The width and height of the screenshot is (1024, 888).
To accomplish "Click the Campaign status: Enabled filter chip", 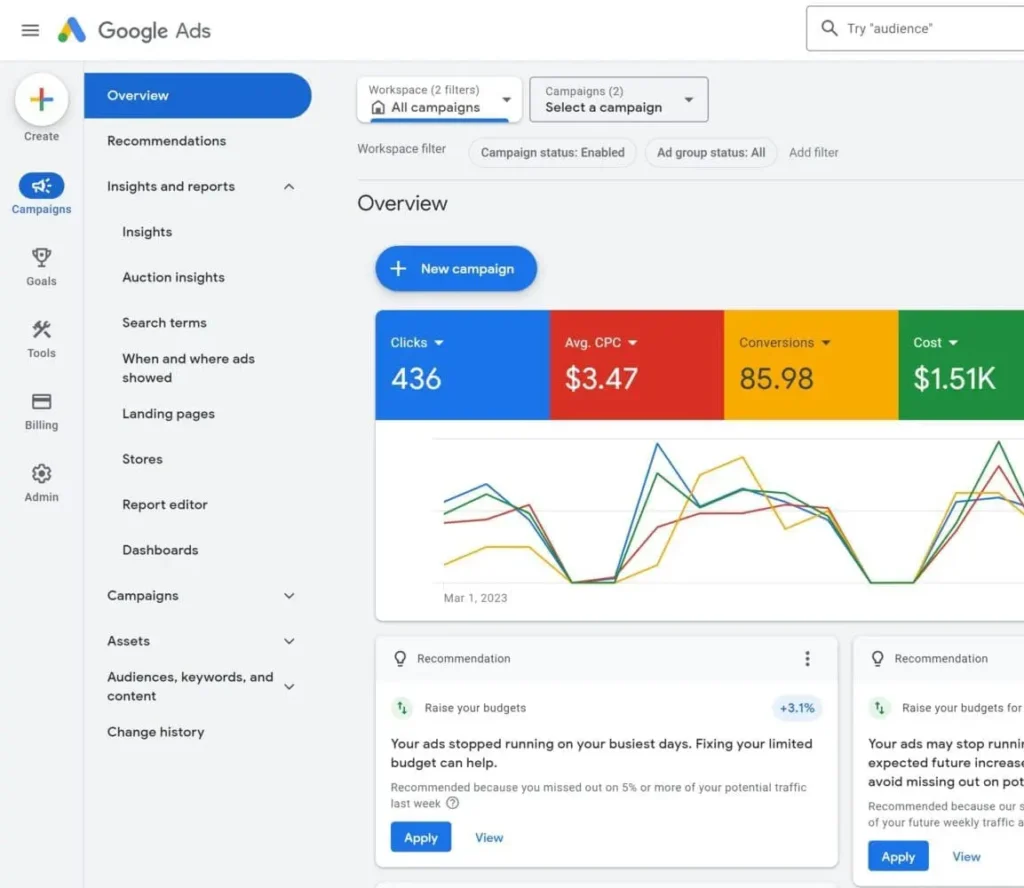I will click(552, 153).
